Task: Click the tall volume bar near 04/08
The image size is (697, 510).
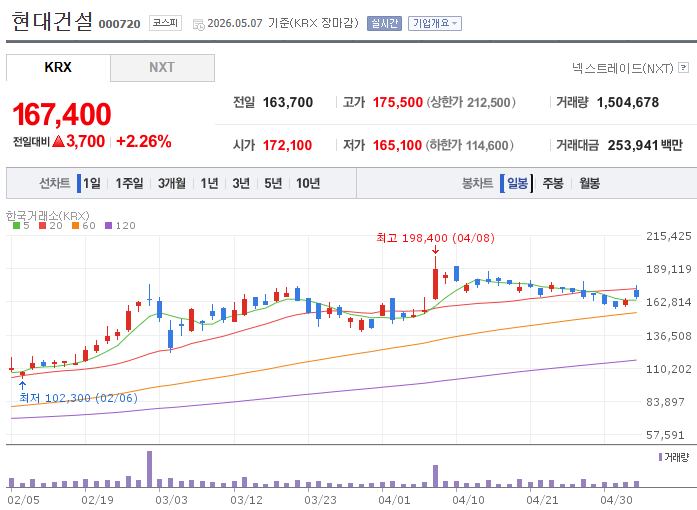Action: coord(436,476)
